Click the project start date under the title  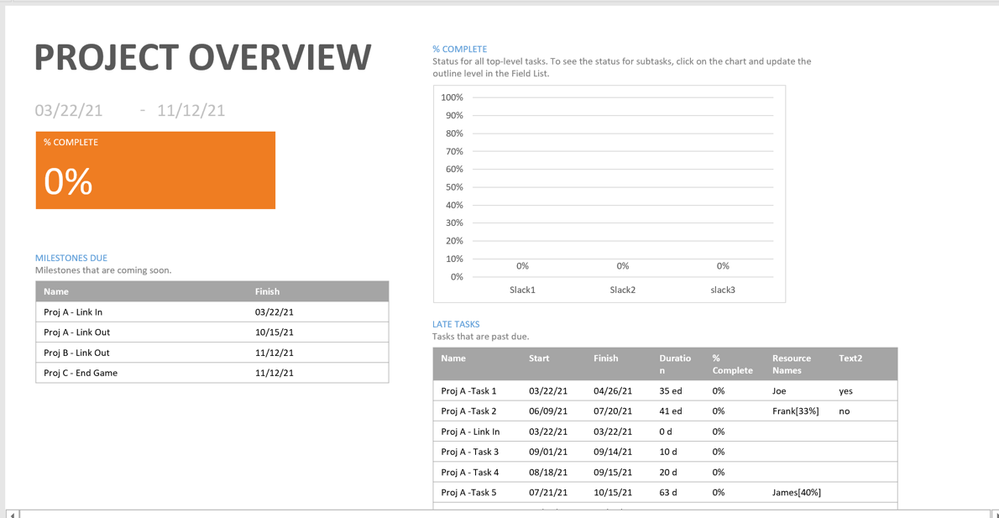[69, 111]
